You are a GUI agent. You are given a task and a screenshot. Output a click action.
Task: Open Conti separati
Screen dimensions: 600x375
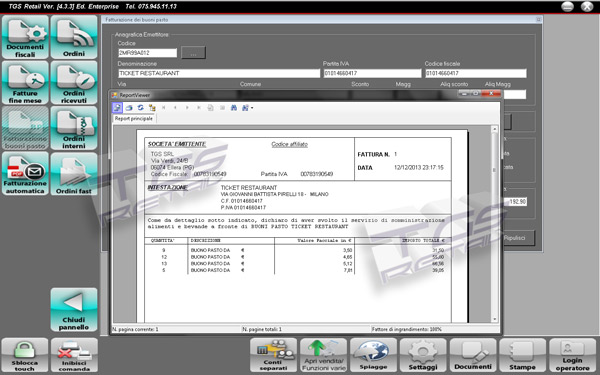(273, 355)
